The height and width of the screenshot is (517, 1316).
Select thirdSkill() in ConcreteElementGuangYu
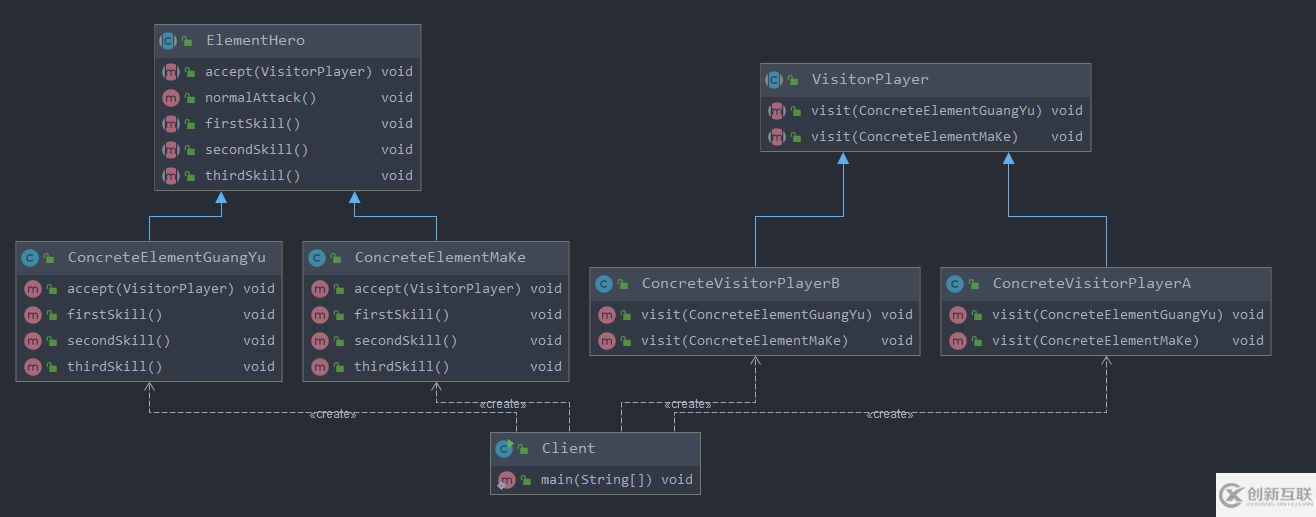tap(115, 367)
